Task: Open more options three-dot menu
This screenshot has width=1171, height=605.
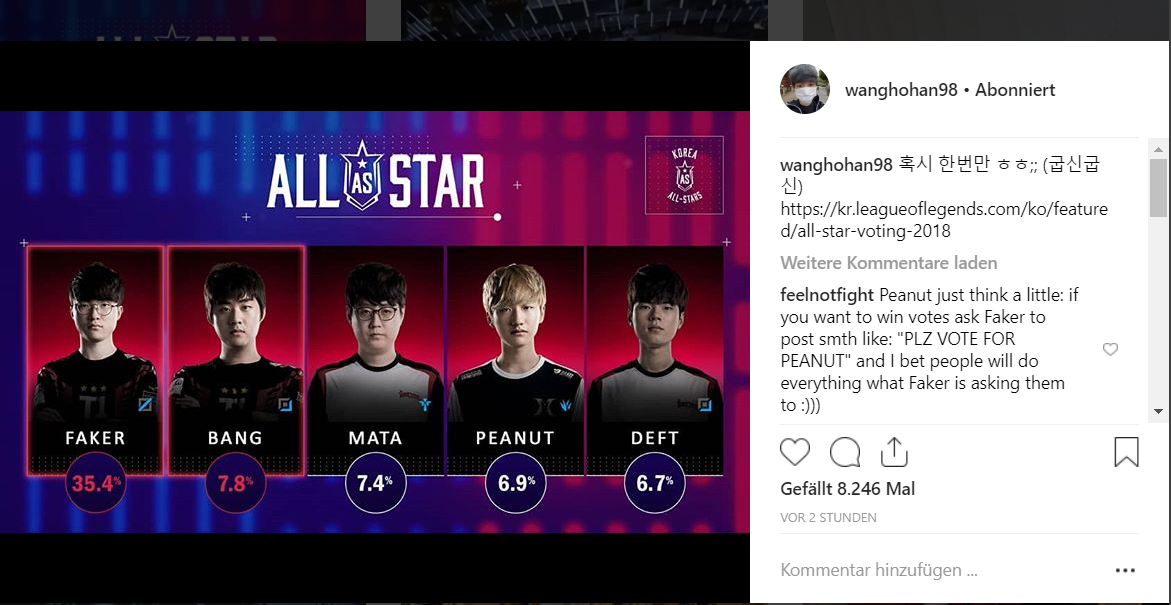Action: 1125,571
